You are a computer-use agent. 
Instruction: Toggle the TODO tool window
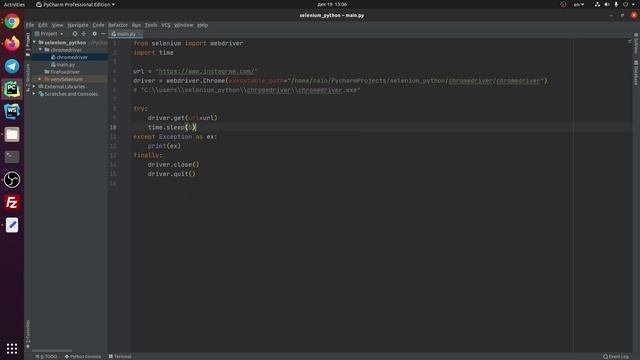[x=46, y=356]
